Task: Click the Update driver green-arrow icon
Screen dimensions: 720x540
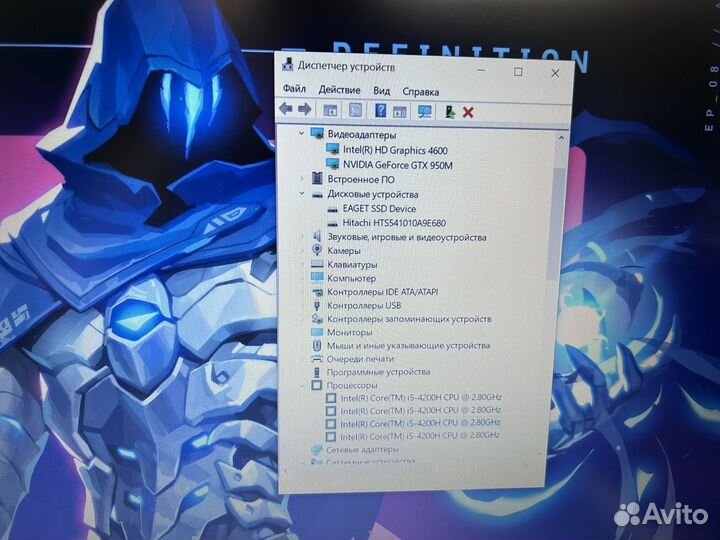Action: (450, 112)
